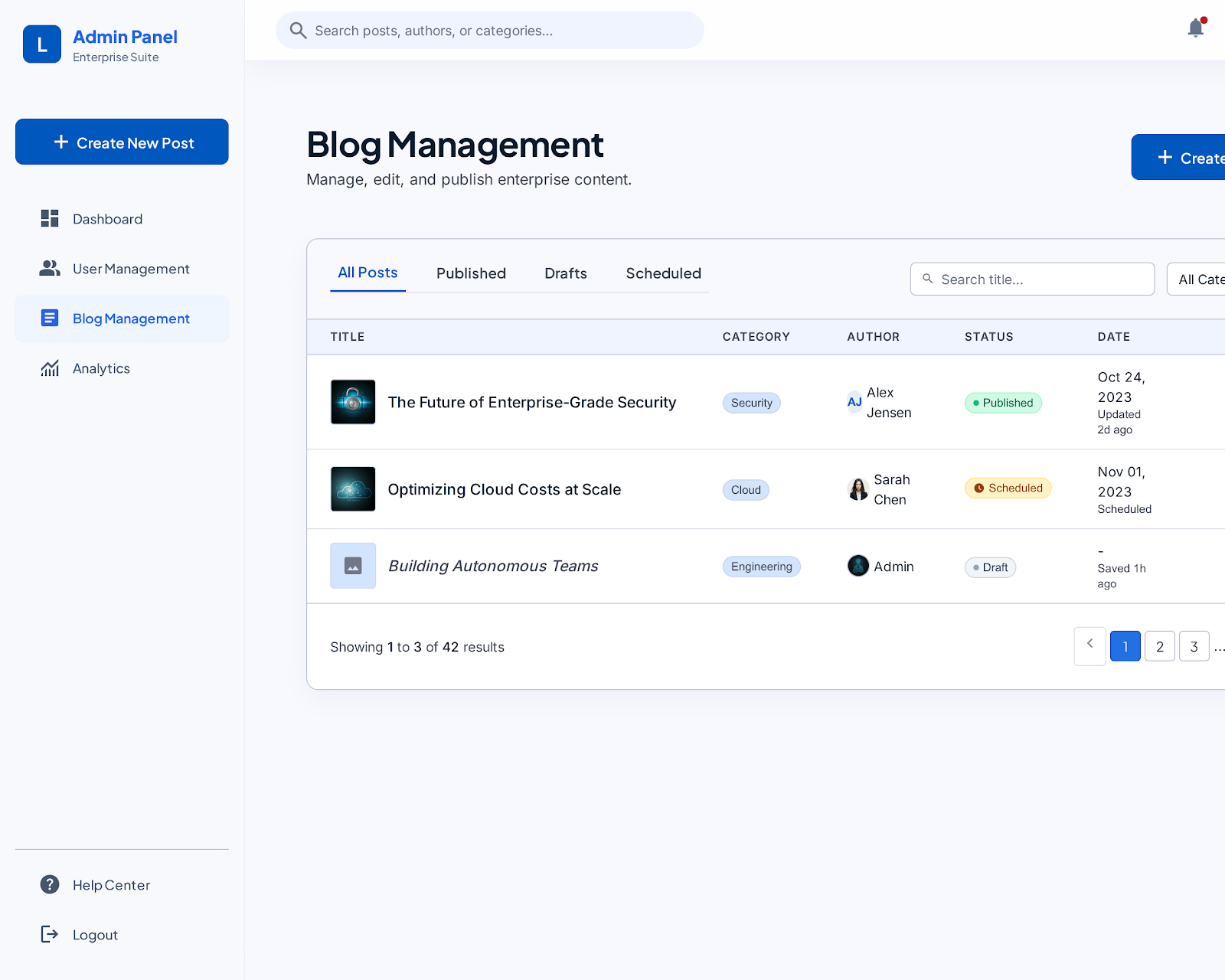Click the CATEGORY column header
Viewport: 1225px width, 980px height.
756,337
